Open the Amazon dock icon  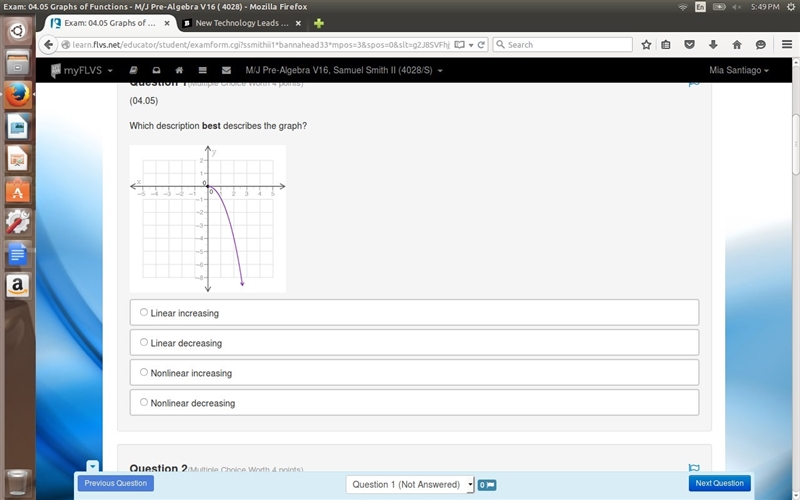(17, 286)
